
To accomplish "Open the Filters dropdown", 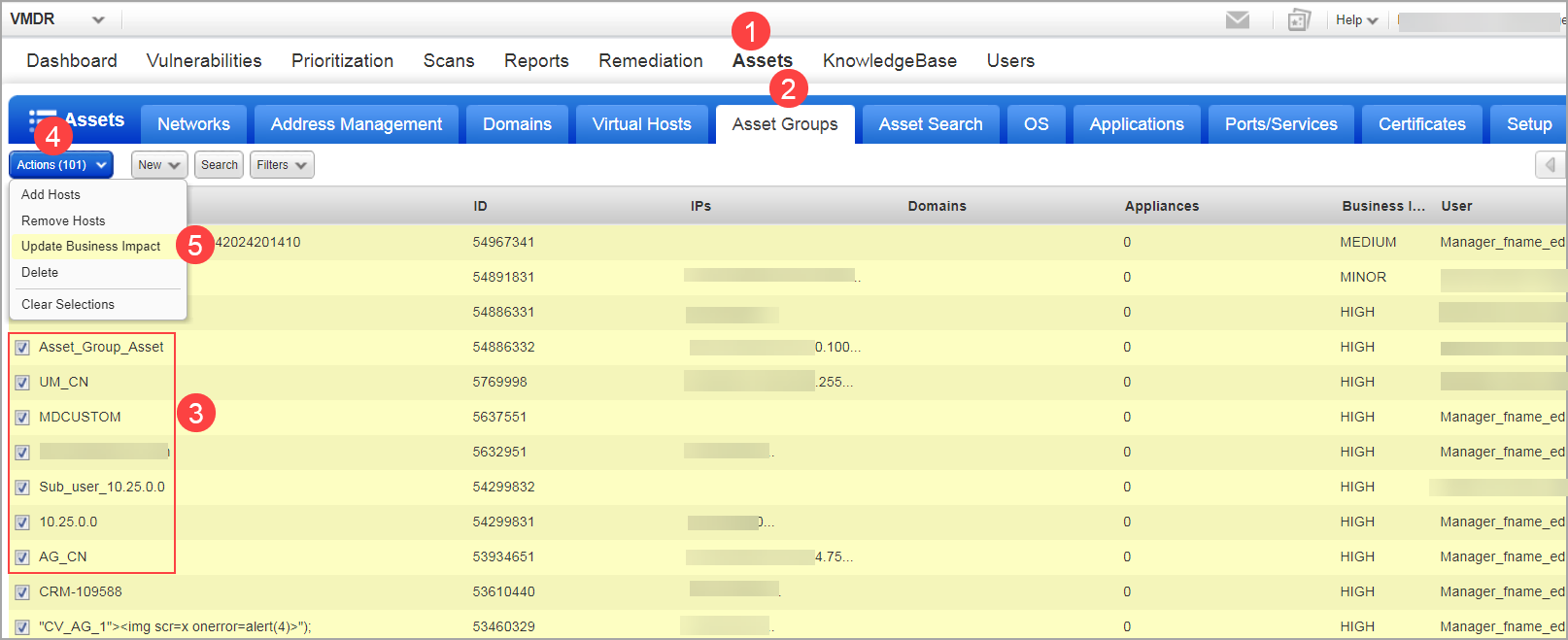I will click(282, 165).
